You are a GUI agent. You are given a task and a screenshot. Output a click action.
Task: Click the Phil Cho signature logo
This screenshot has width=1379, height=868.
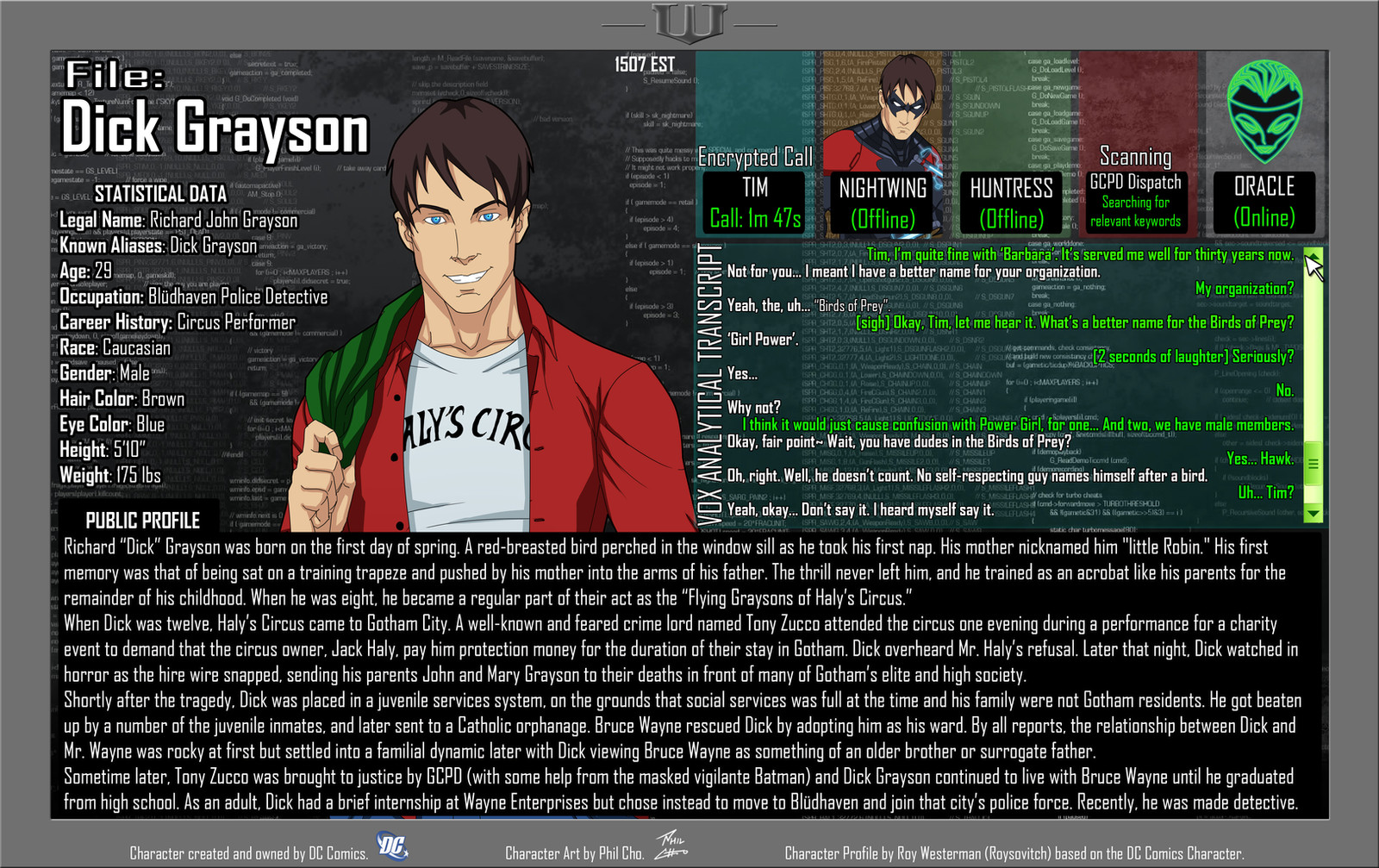click(670, 845)
